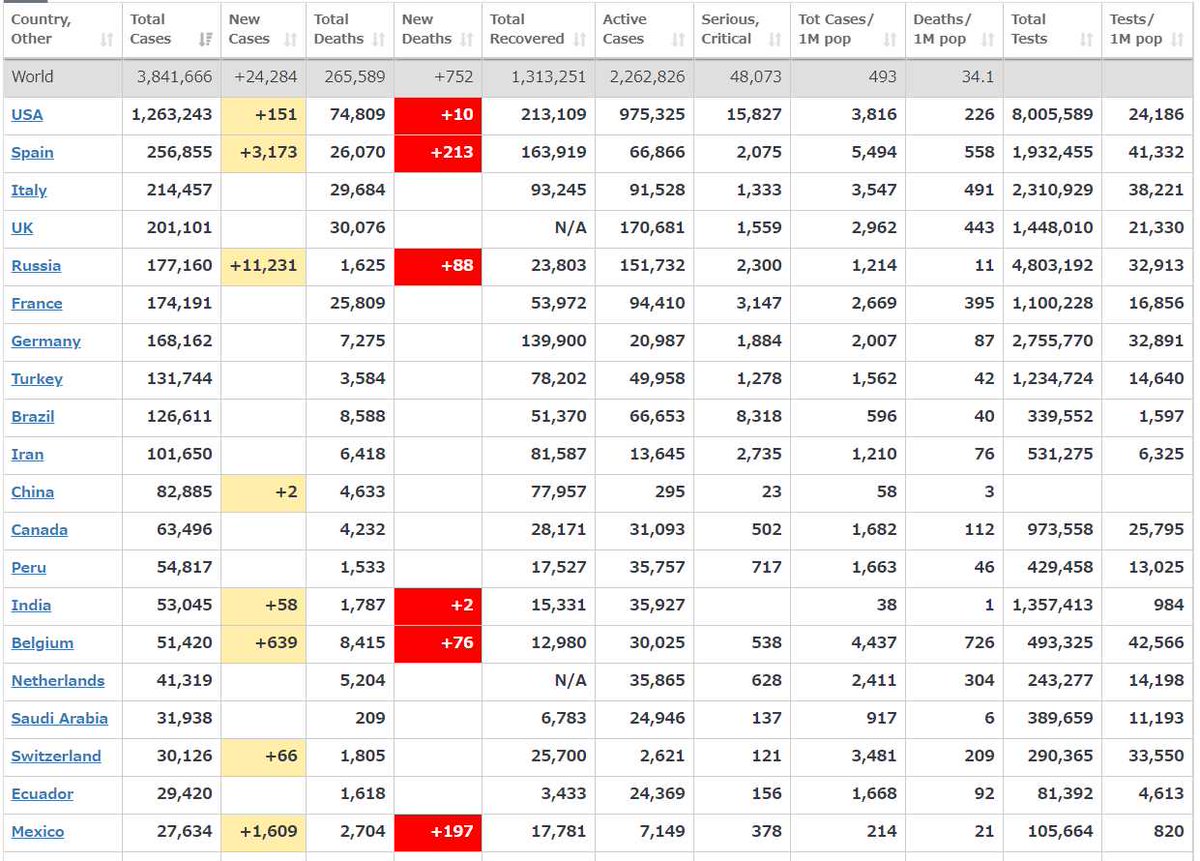Open the Peru country link
This screenshot has height=861, width=1200.
[x=29, y=567]
